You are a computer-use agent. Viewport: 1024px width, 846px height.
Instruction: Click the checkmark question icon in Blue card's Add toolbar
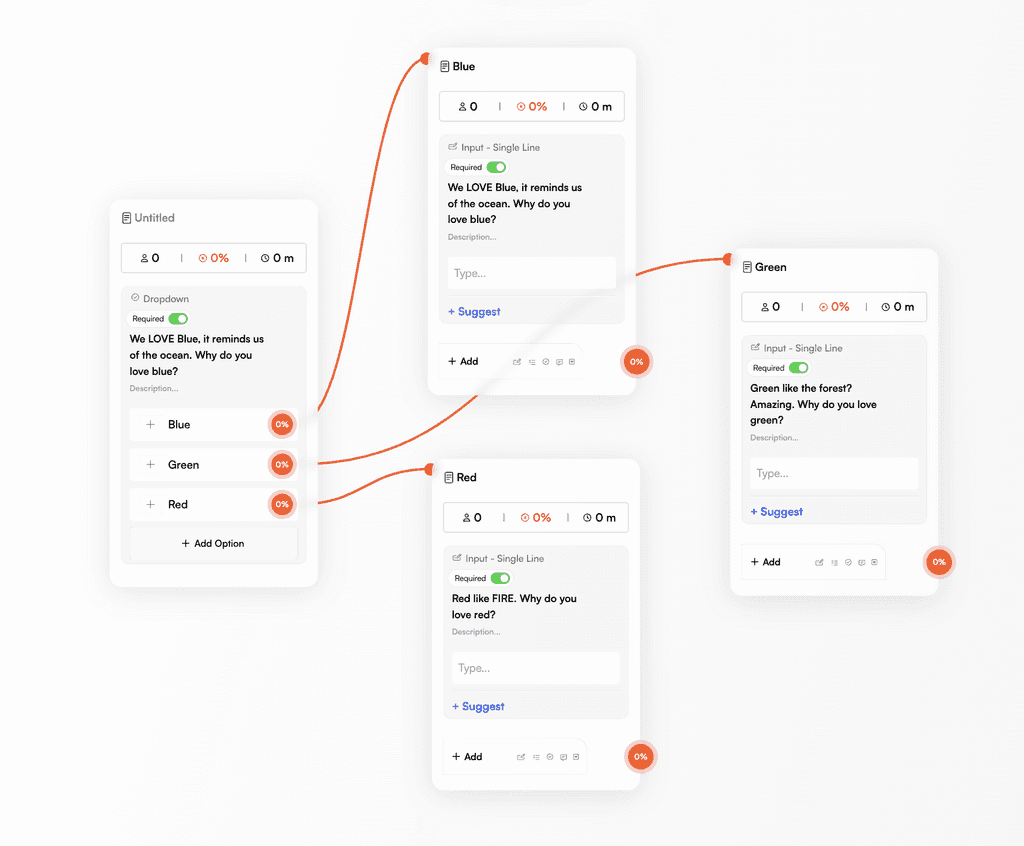[546, 362]
